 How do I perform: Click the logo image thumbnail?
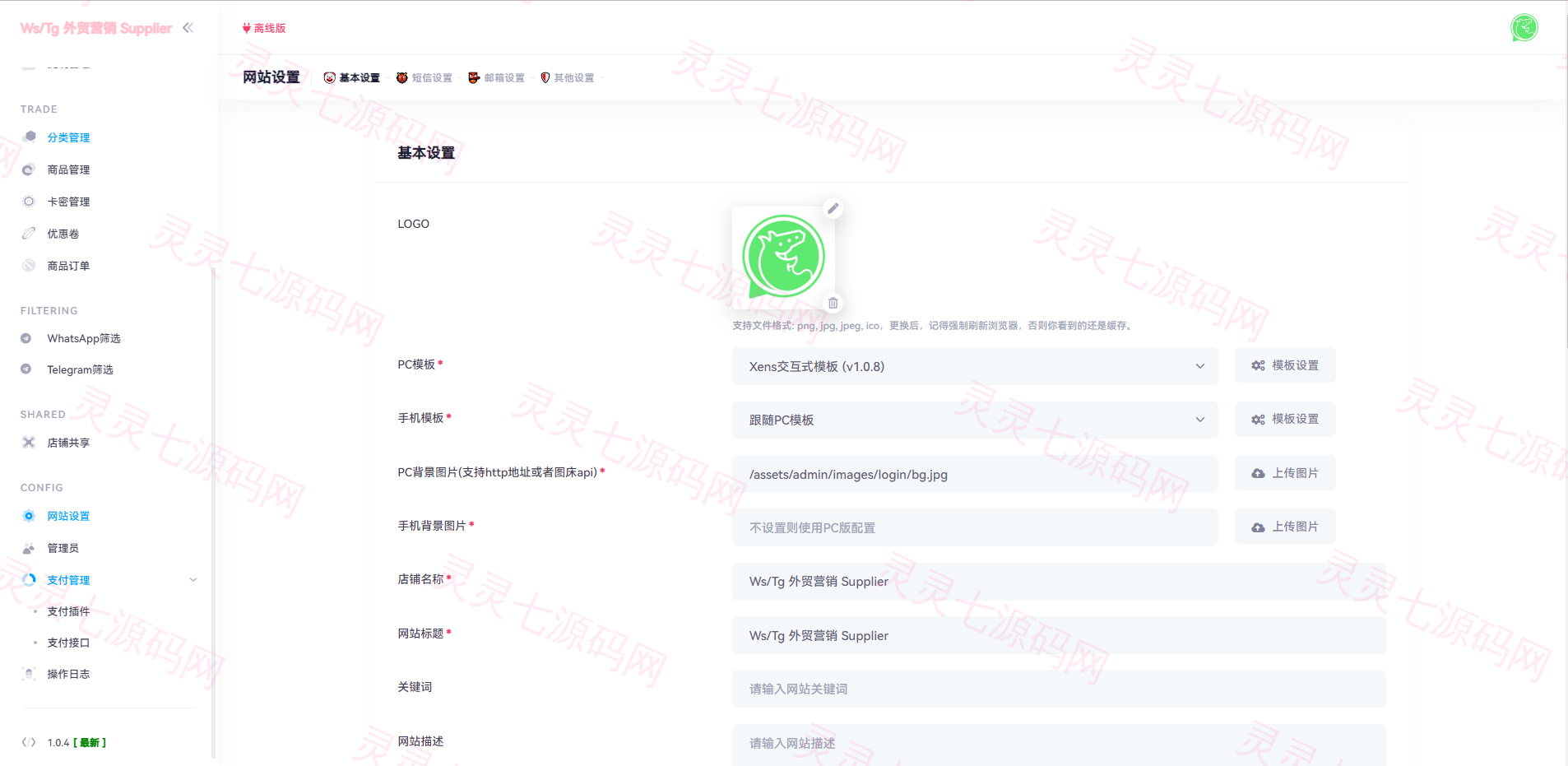point(783,257)
